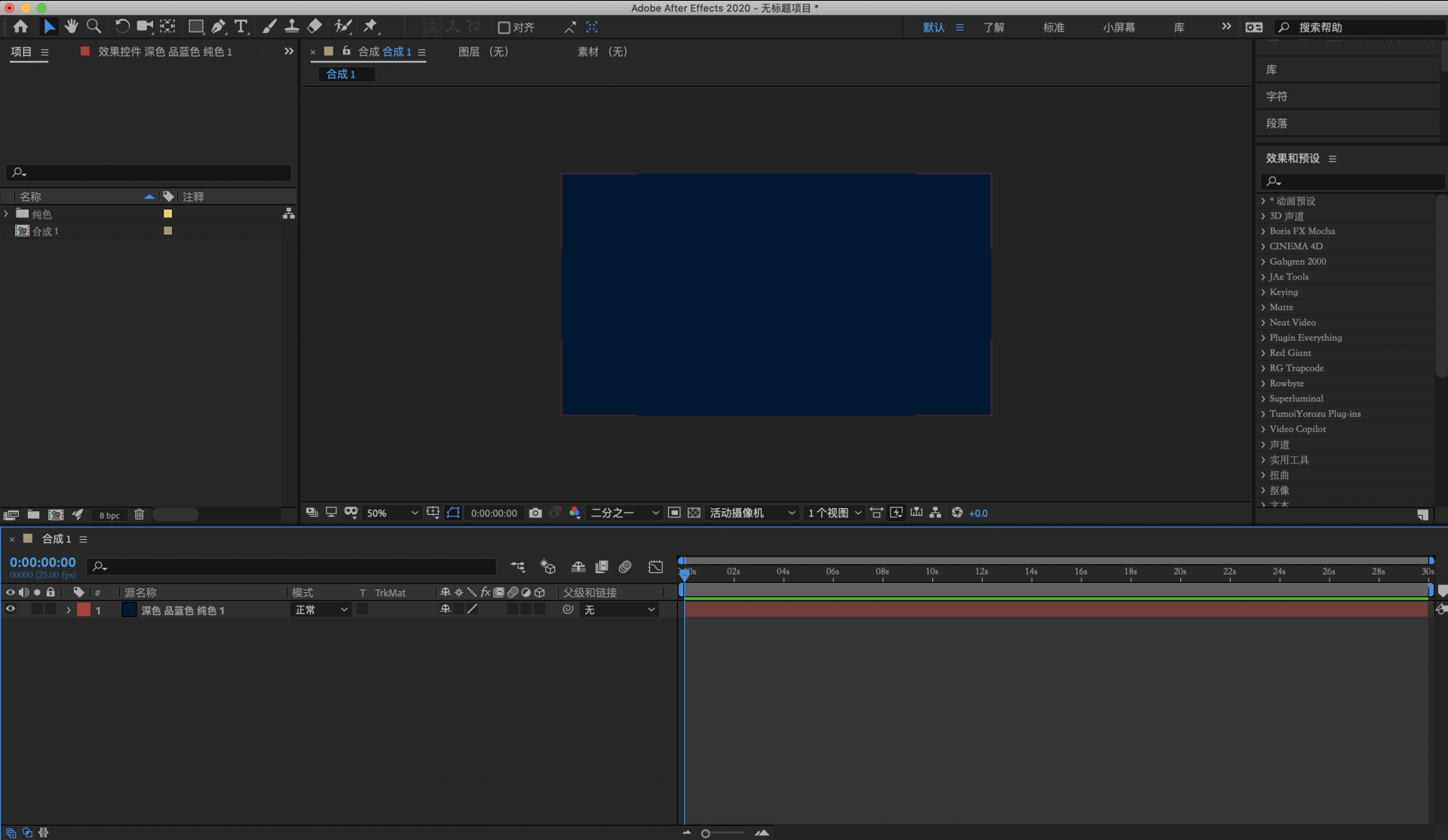Select the Roto Brush tool
Viewport: 1448px width, 840px height.
tap(343, 26)
